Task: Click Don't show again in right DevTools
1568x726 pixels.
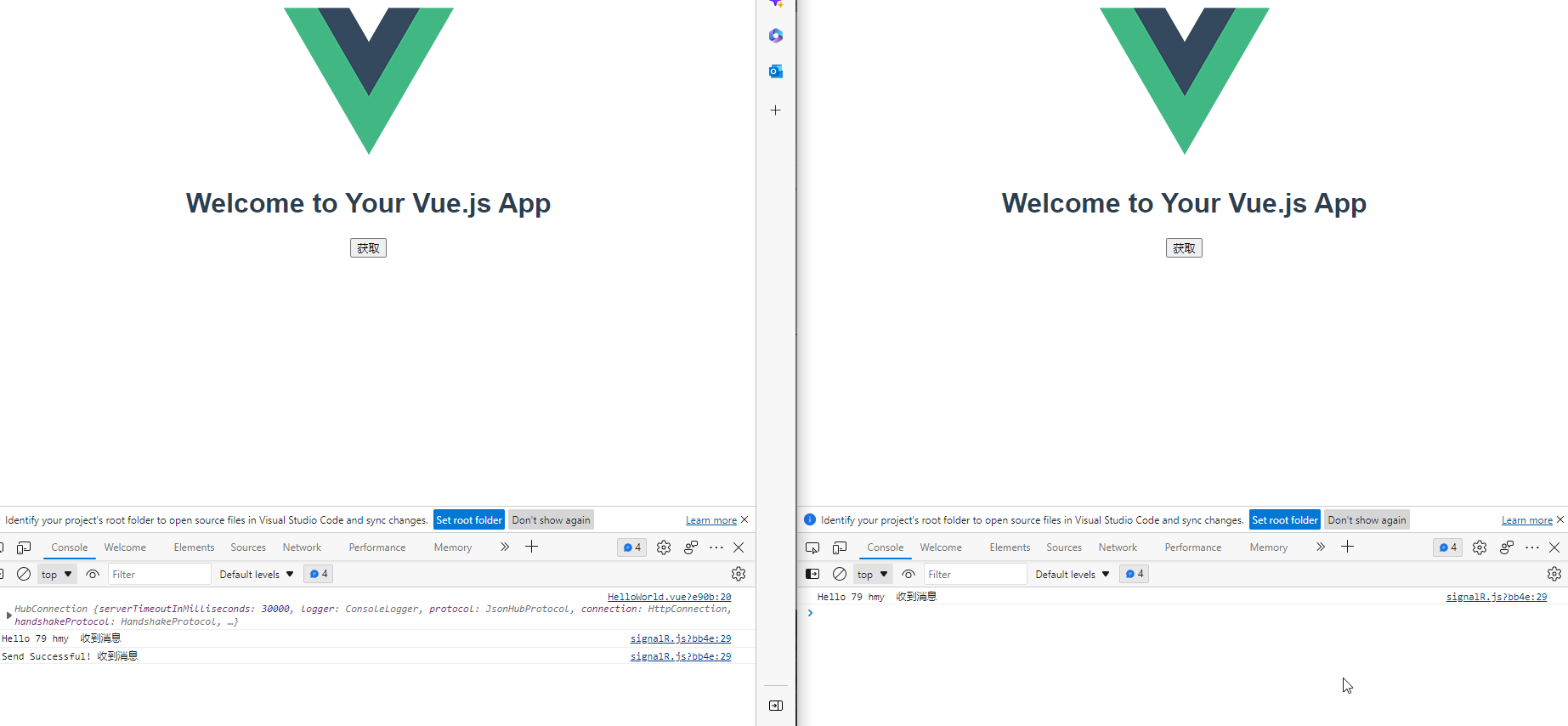Action: pyautogui.click(x=1367, y=519)
